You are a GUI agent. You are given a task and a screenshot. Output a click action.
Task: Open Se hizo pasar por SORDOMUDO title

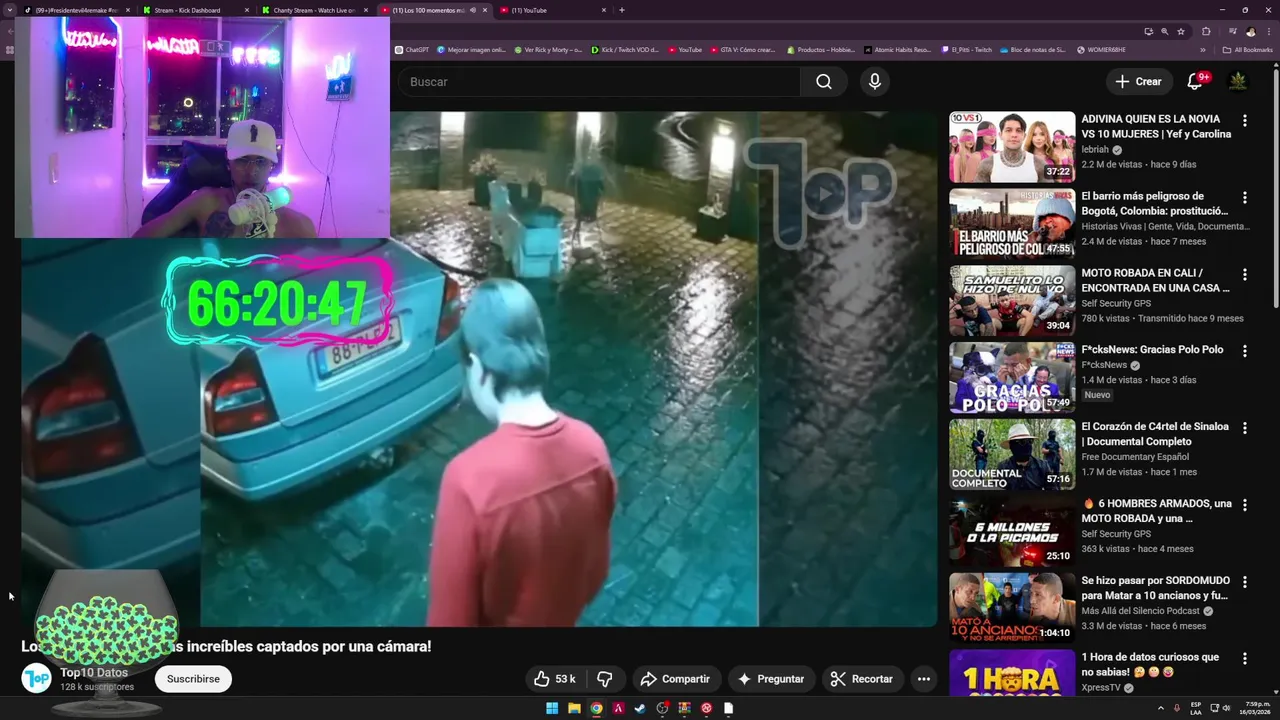click(x=1155, y=588)
